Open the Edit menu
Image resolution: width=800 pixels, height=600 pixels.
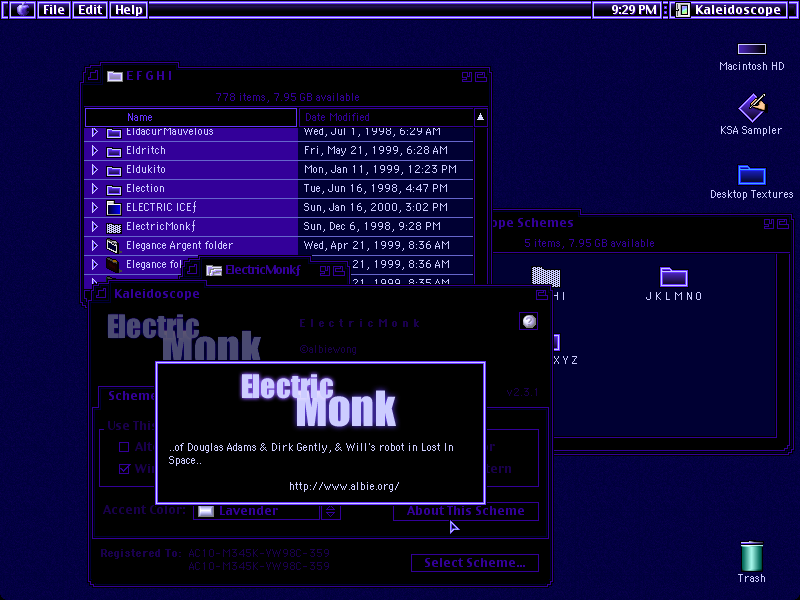[90, 10]
